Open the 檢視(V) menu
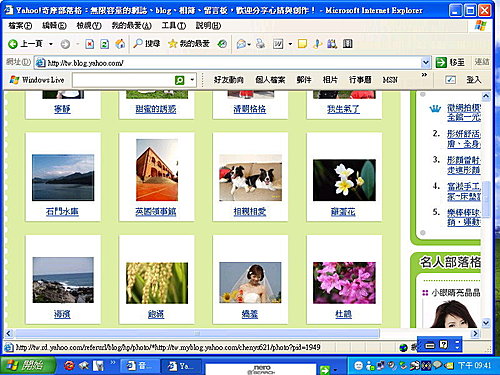Image resolution: width=500 pixels, height=375 pixels. (89, 26)
